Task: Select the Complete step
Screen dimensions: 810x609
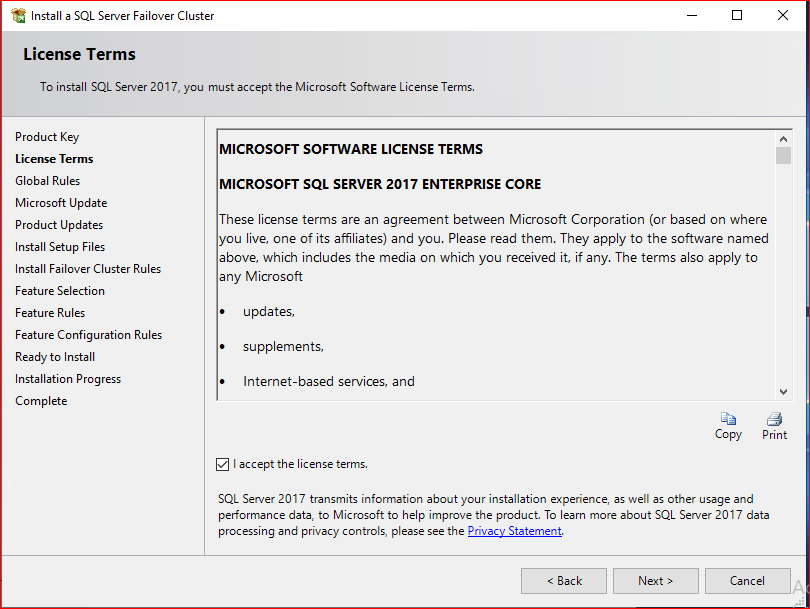Action: [41, 401]
